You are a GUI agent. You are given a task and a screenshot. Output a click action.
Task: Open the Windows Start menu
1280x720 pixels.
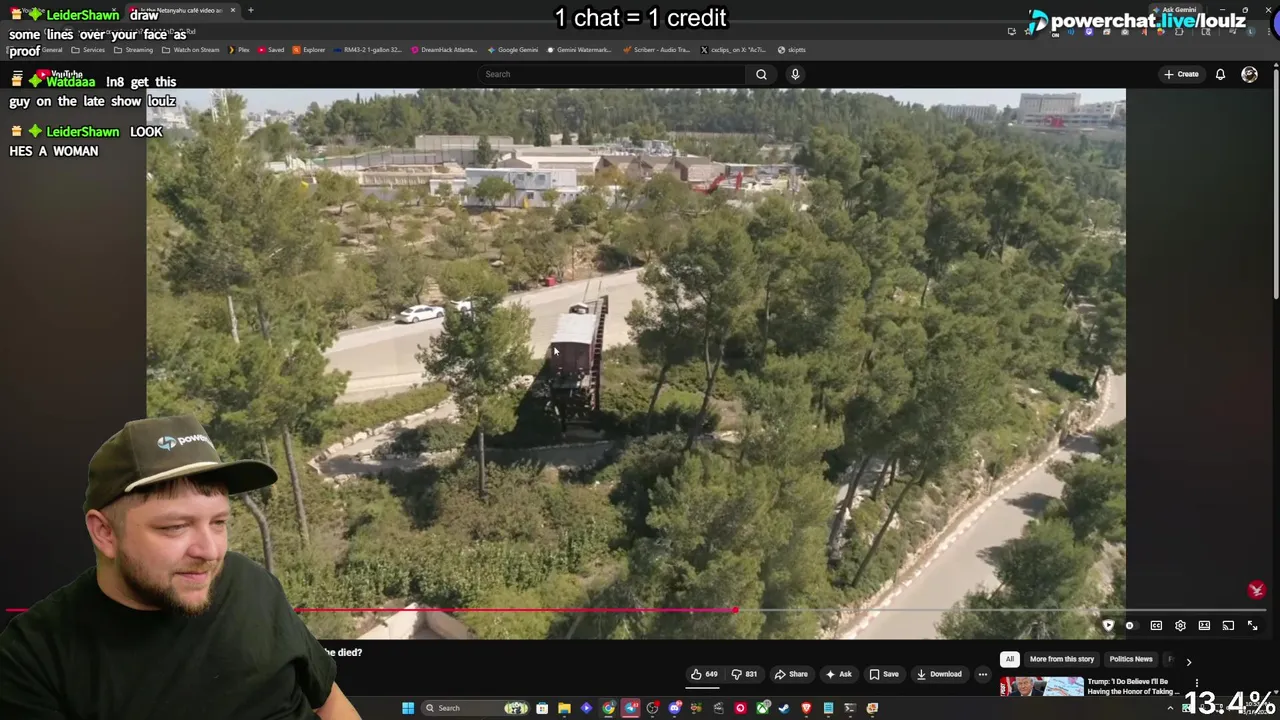[x=408, y=708]
